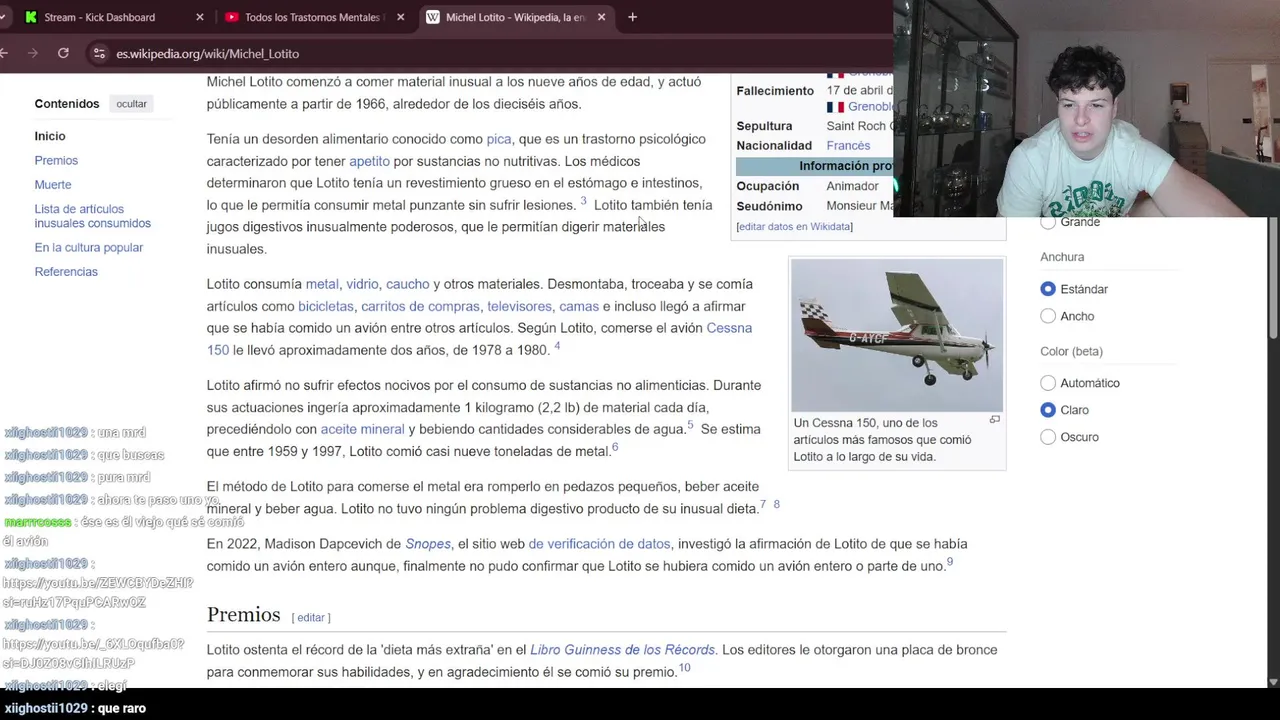Open carritos de compras link
The height and width of the screenshot is (720, 1280).
point(420,306)
